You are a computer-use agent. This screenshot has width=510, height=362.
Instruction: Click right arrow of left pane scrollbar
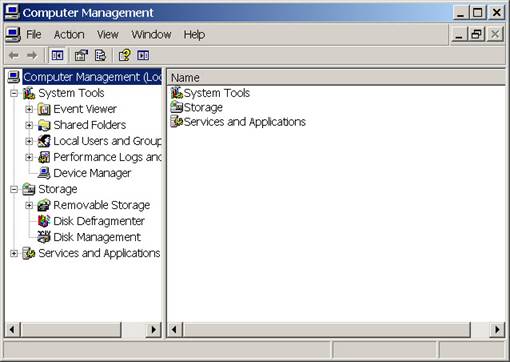tap(154, 330)
